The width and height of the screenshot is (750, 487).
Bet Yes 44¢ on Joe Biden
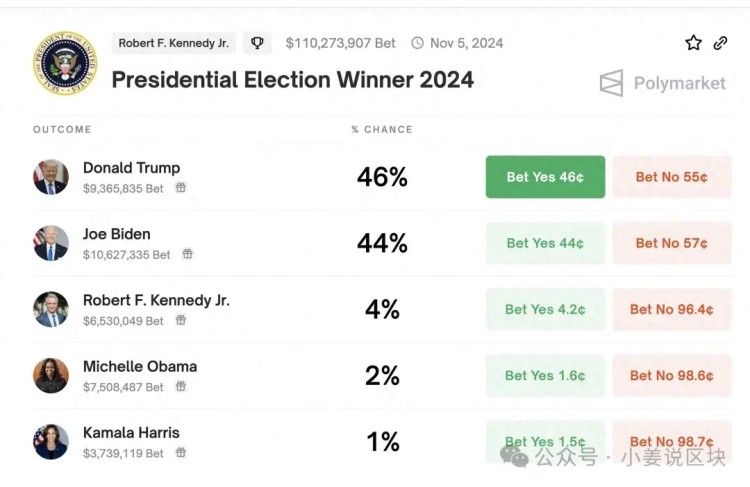pos(545,243)
